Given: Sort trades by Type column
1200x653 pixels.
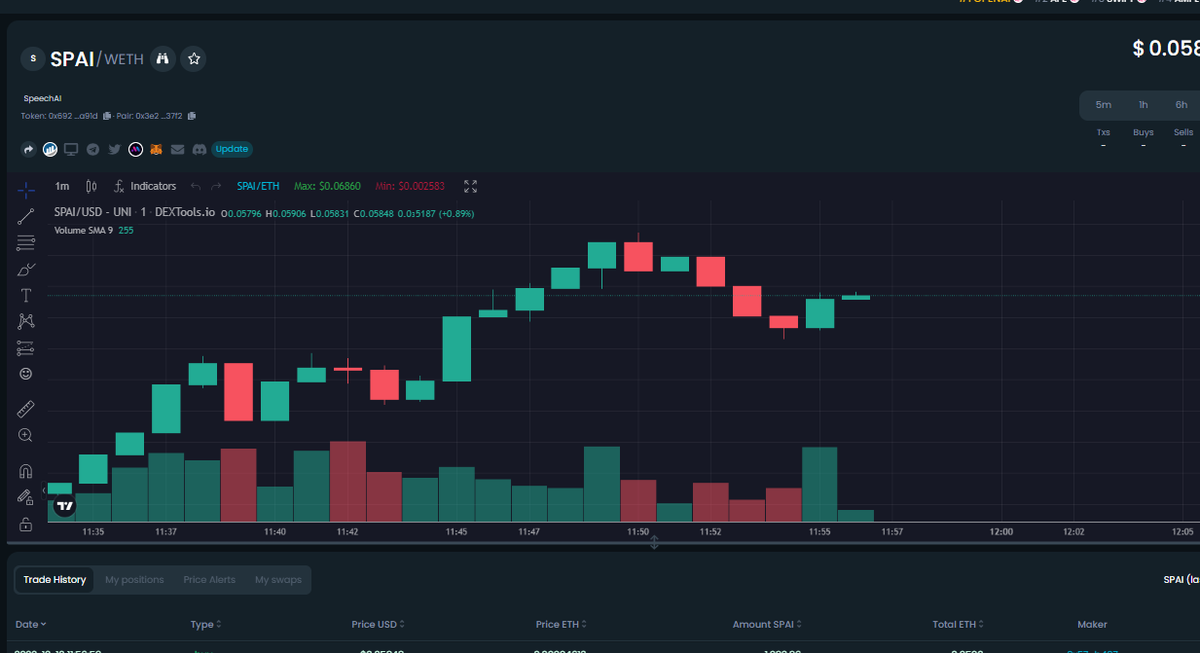Looking at the screenshot, I should (x=205, y=624).
